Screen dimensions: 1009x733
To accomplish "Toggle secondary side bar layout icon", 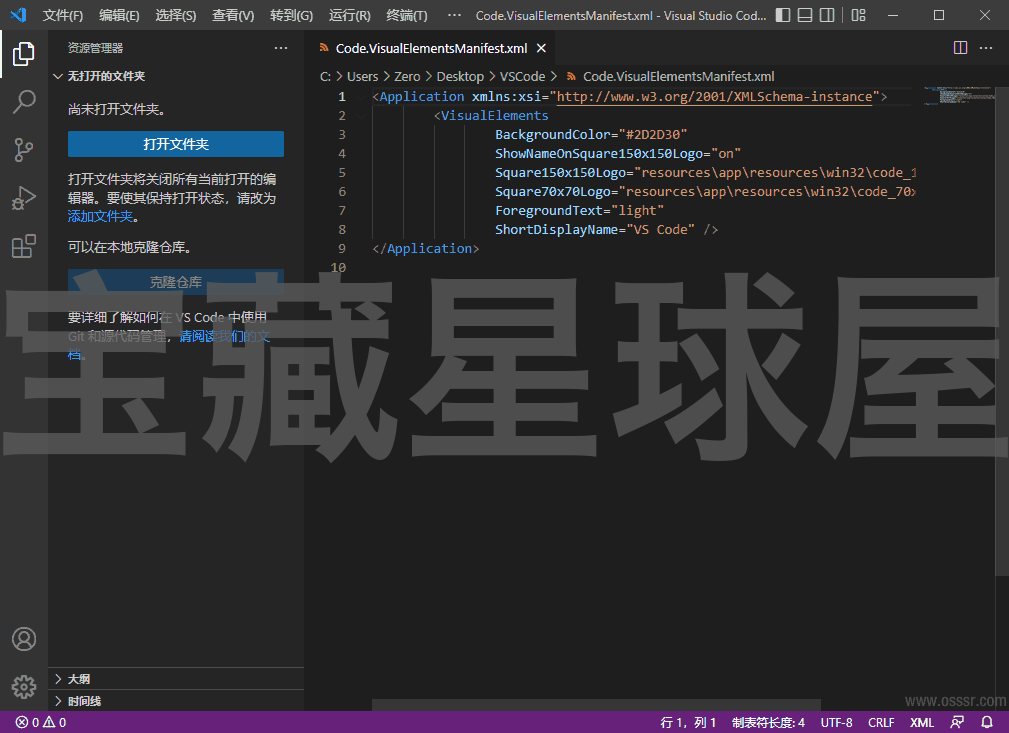I will (x=827, y=15).
